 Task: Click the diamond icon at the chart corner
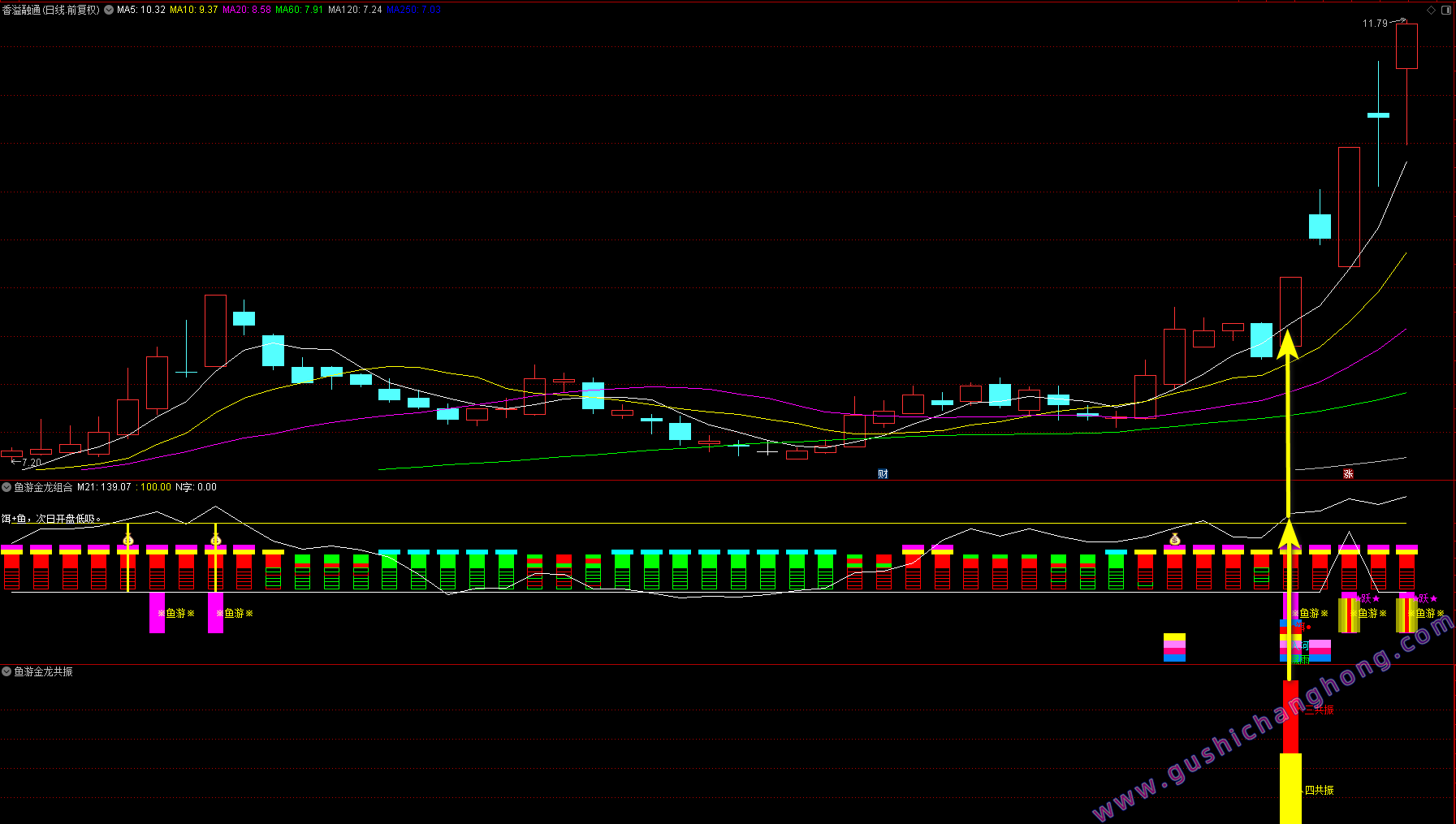pyautogui.click(x=1431, y=10)
